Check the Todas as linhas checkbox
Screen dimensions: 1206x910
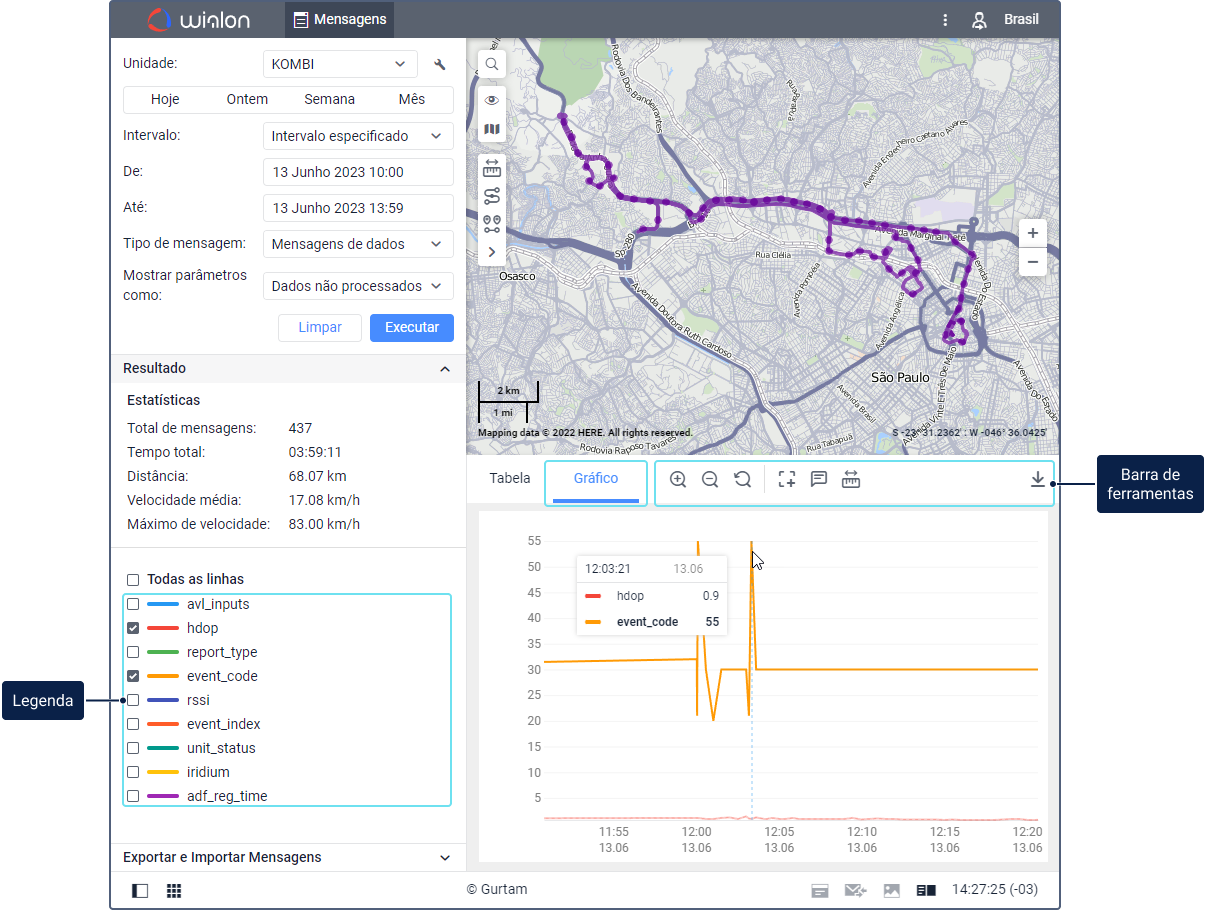click(x=133, y=579)
